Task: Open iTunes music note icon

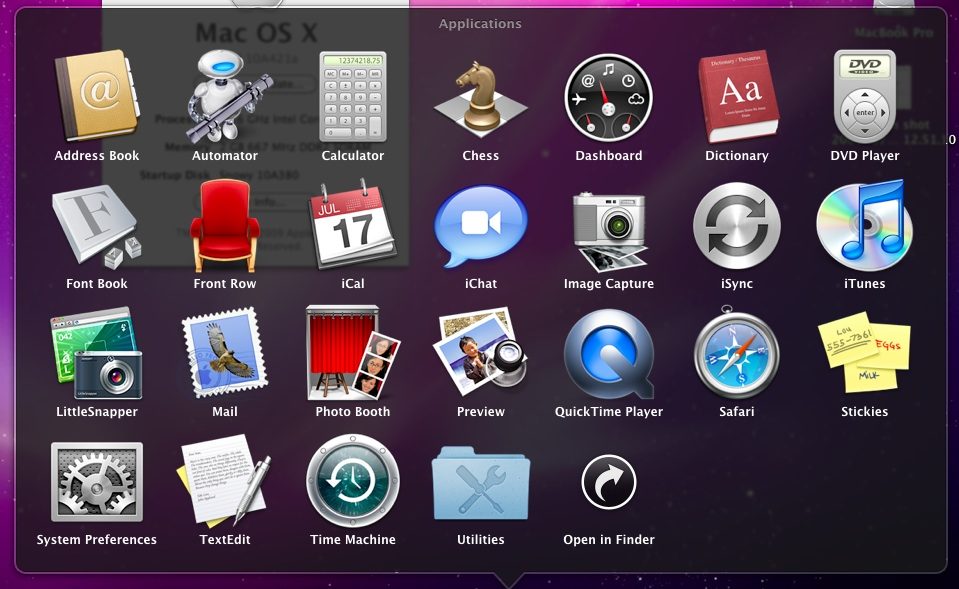Action: (x=864, y=226)
